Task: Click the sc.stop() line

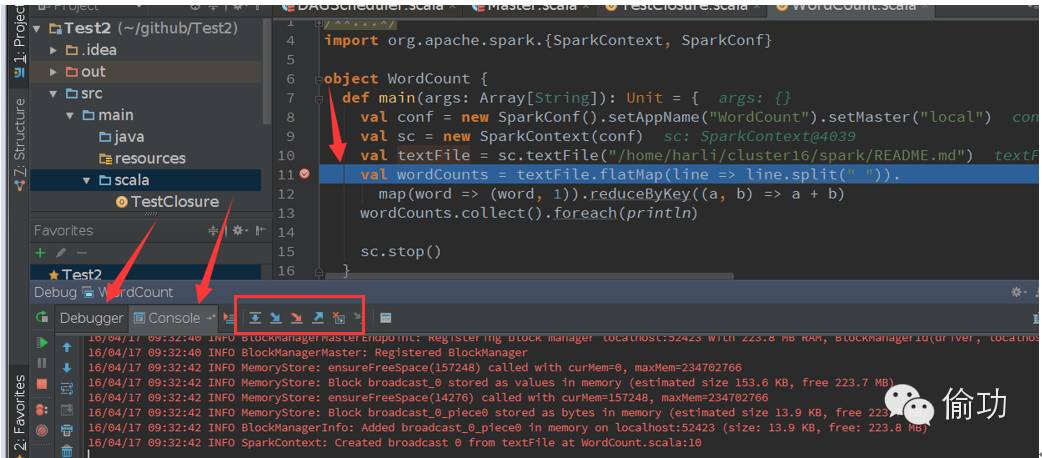Action: point(401,252)
